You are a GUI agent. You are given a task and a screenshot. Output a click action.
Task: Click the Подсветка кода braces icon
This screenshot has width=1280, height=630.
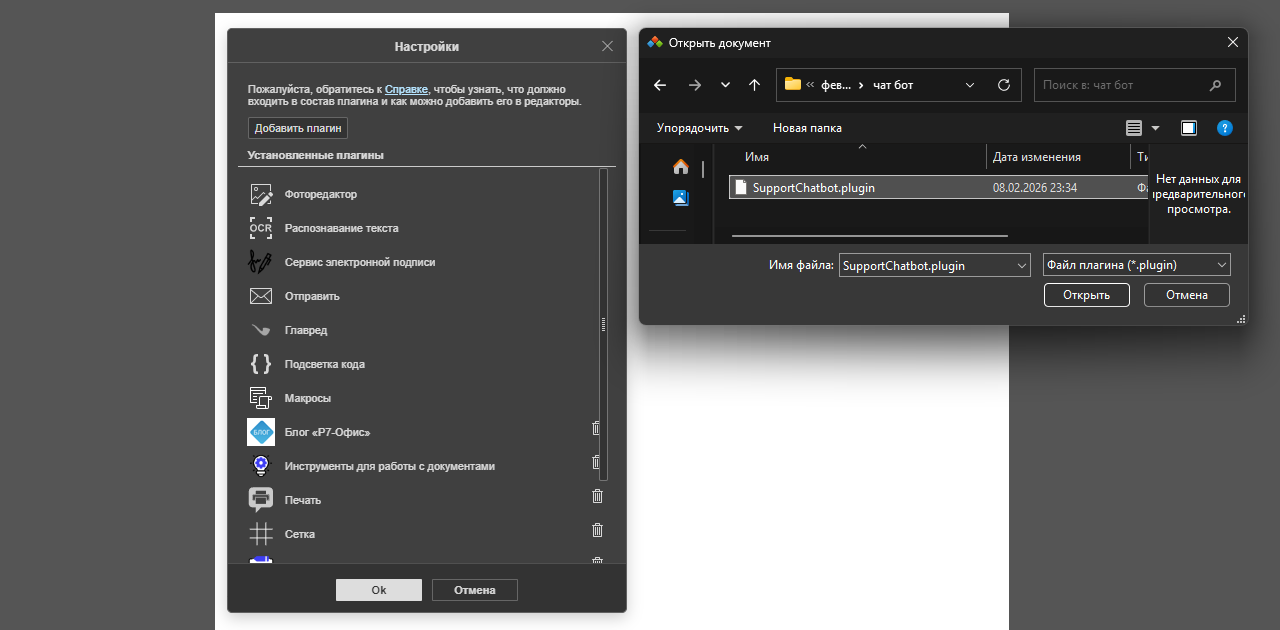click(261, 364)
